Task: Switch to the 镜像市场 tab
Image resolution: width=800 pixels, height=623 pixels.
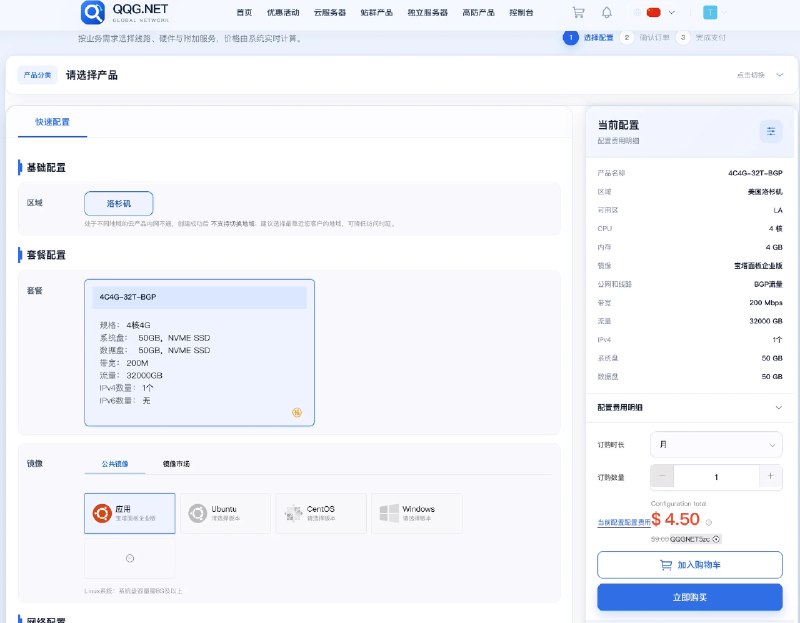Action: coord(176,464)
